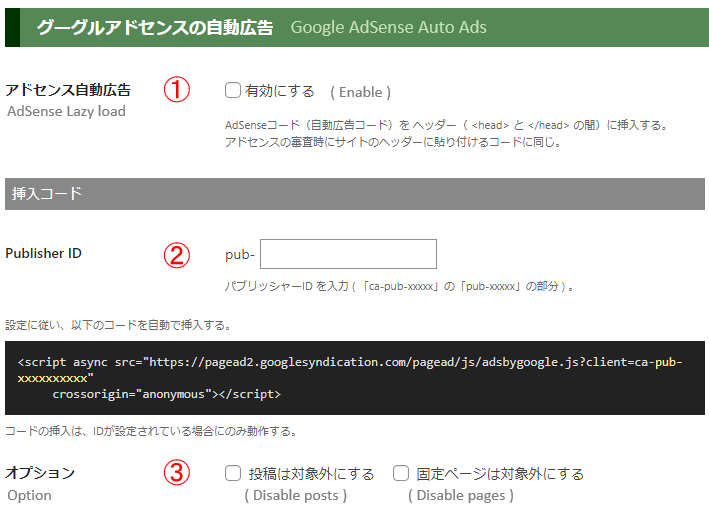Click the script code snippet block
The width and height of the screenshot is (709, 513).
click(x=354, y=378)
